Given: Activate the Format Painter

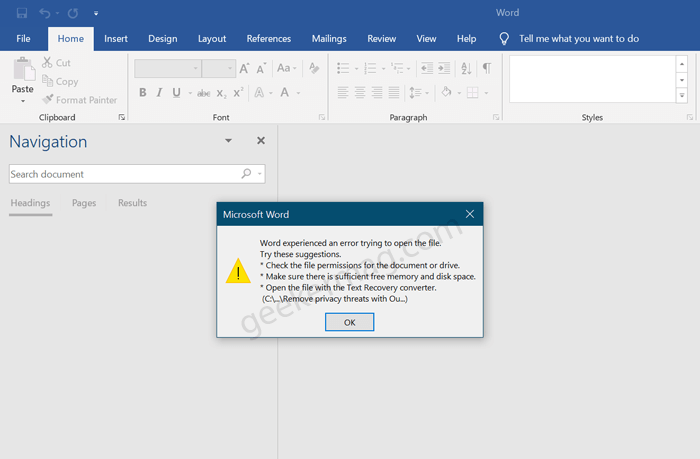Looking at the screenshot, I should (80, 100).
